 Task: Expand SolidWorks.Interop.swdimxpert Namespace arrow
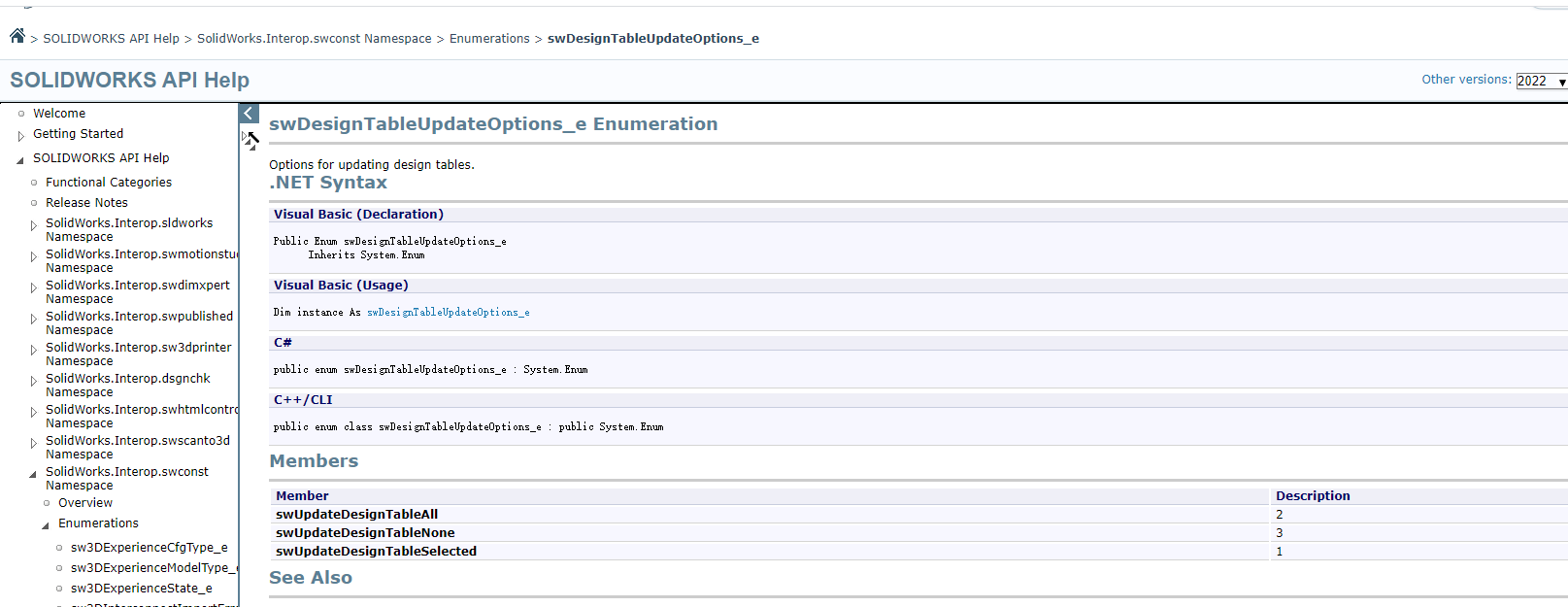tap(34, 287)
